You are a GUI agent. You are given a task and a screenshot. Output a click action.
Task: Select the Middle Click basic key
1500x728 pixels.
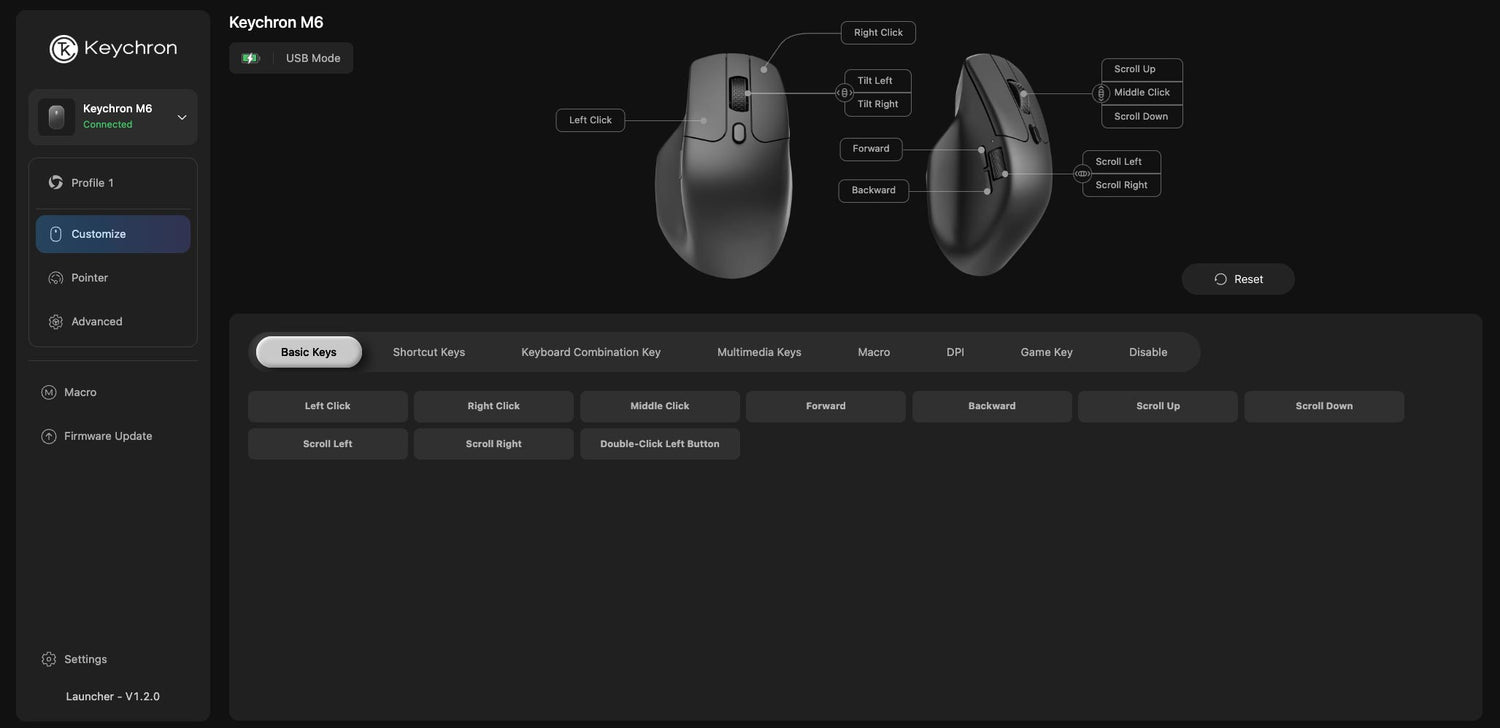pos(660,406)
